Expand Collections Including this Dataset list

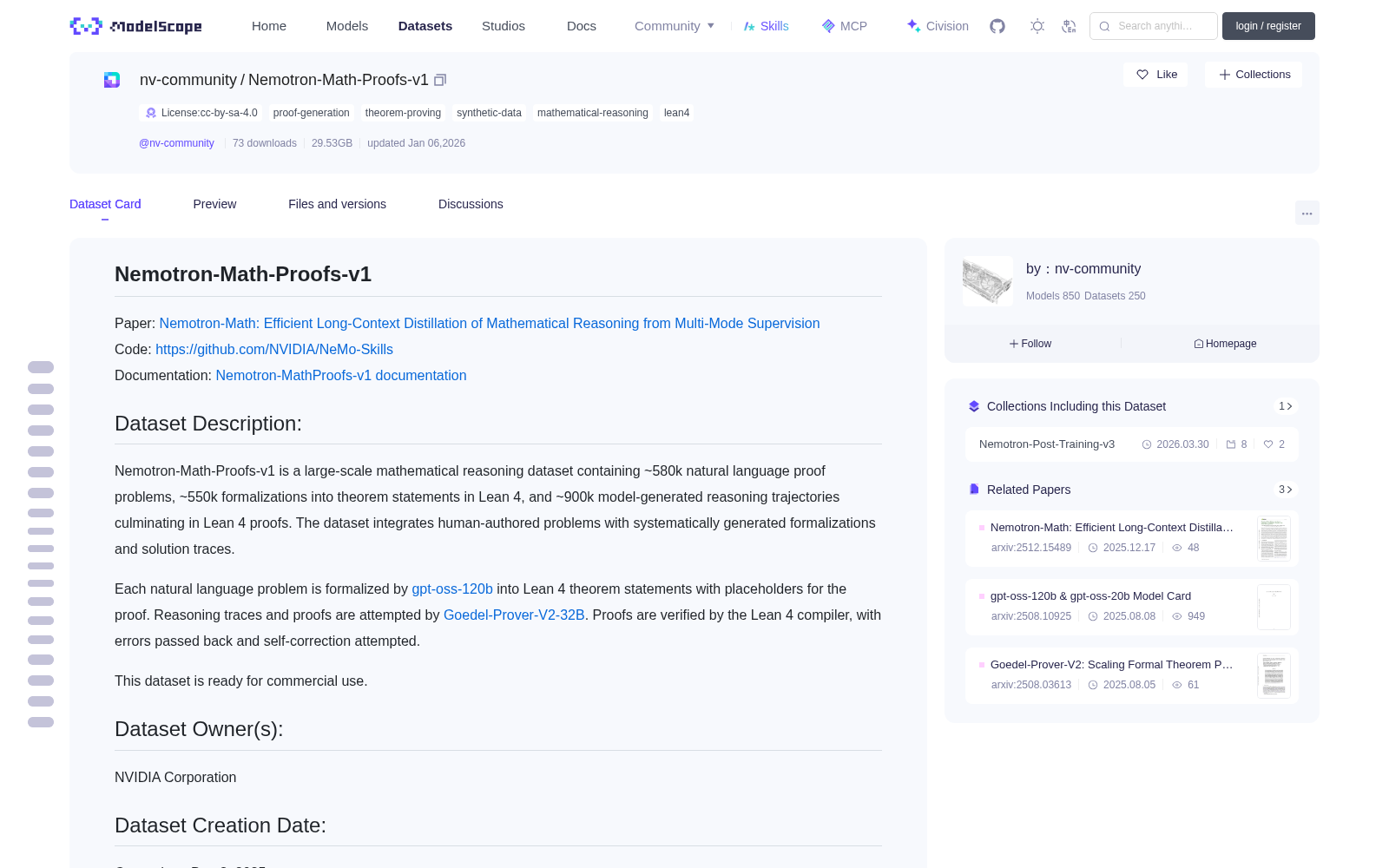click(1286, 406)
